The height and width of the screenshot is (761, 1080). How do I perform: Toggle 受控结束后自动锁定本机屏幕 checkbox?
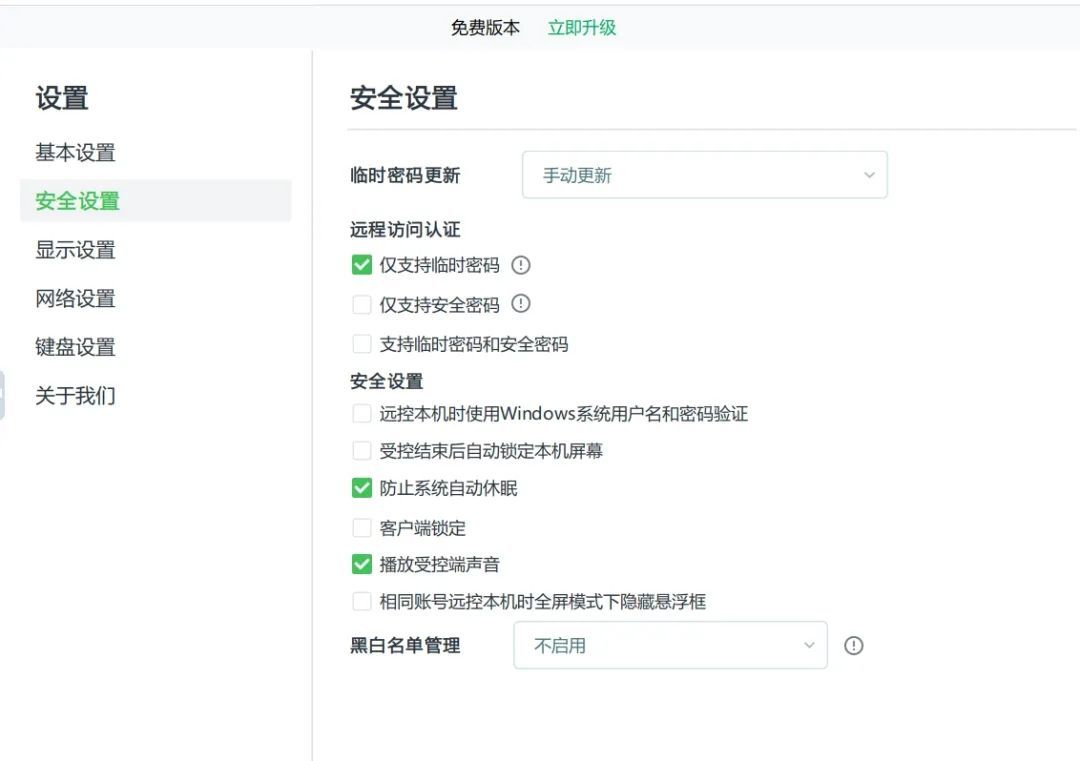coord(362,451)
